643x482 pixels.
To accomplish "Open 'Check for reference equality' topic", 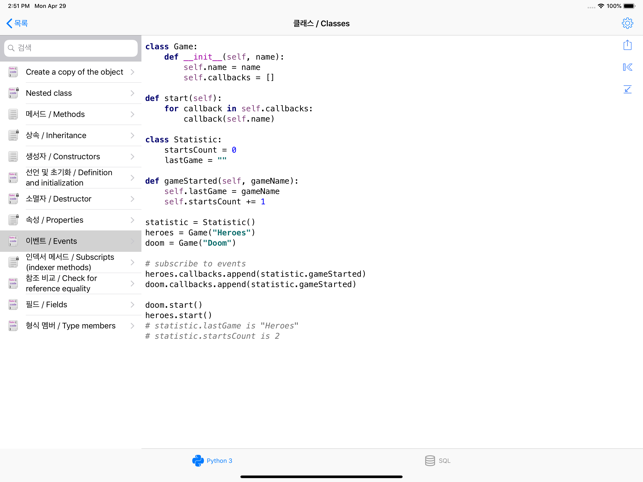I will (71, 283).
